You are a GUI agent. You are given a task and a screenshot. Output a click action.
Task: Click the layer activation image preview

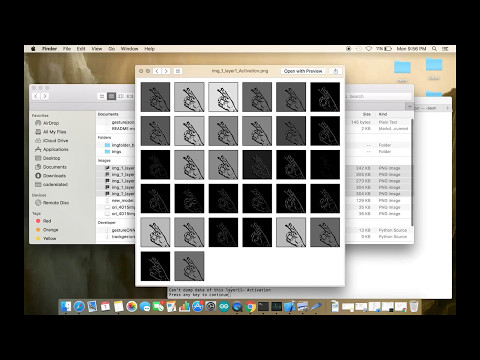pos(240,182)
